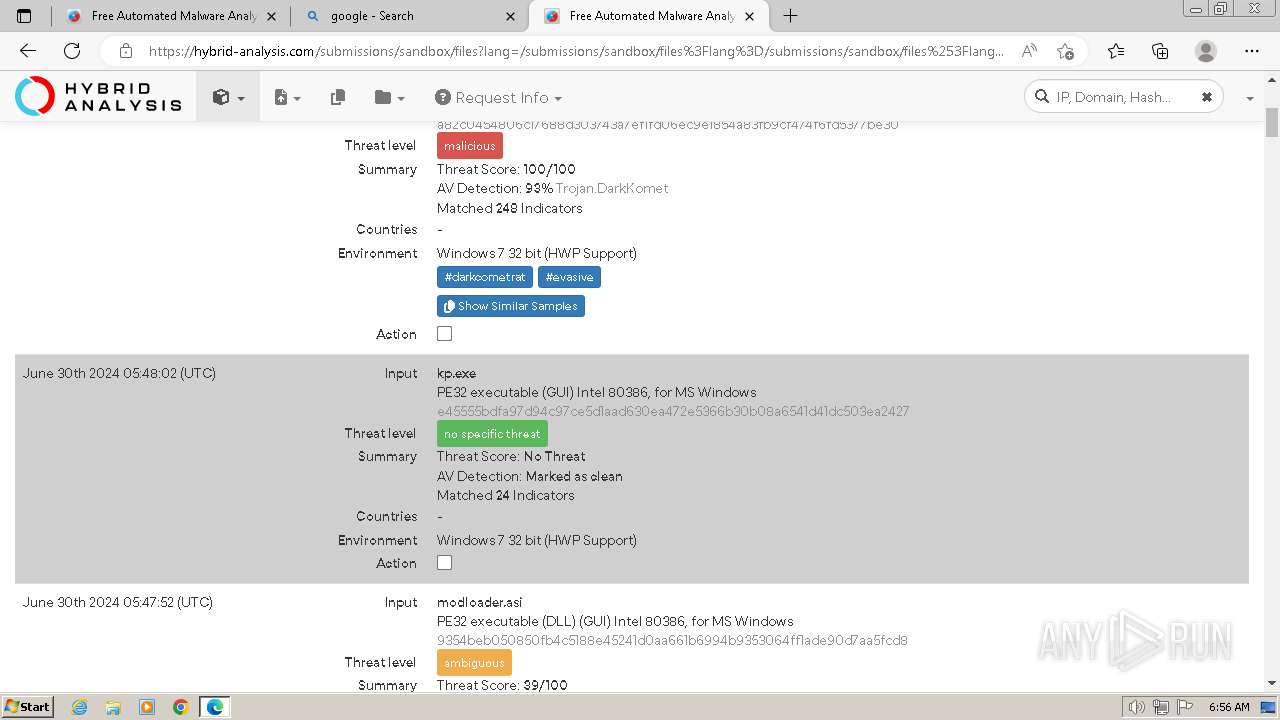
Task: Click the red malicious threat badge
Action: [470, 146]
